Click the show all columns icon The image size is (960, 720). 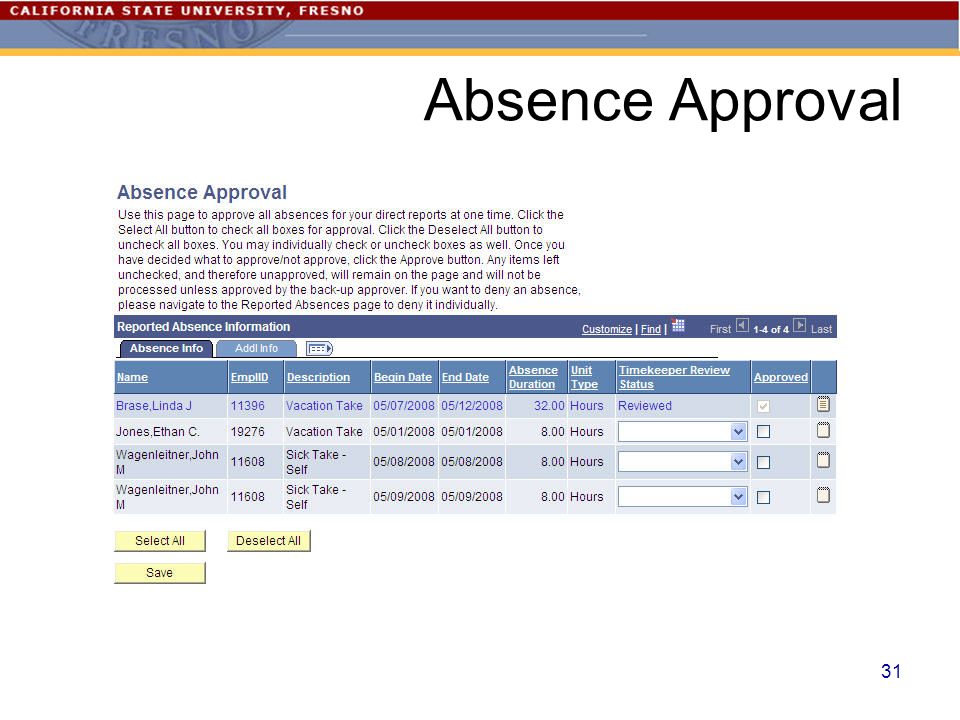pos(319,349)
